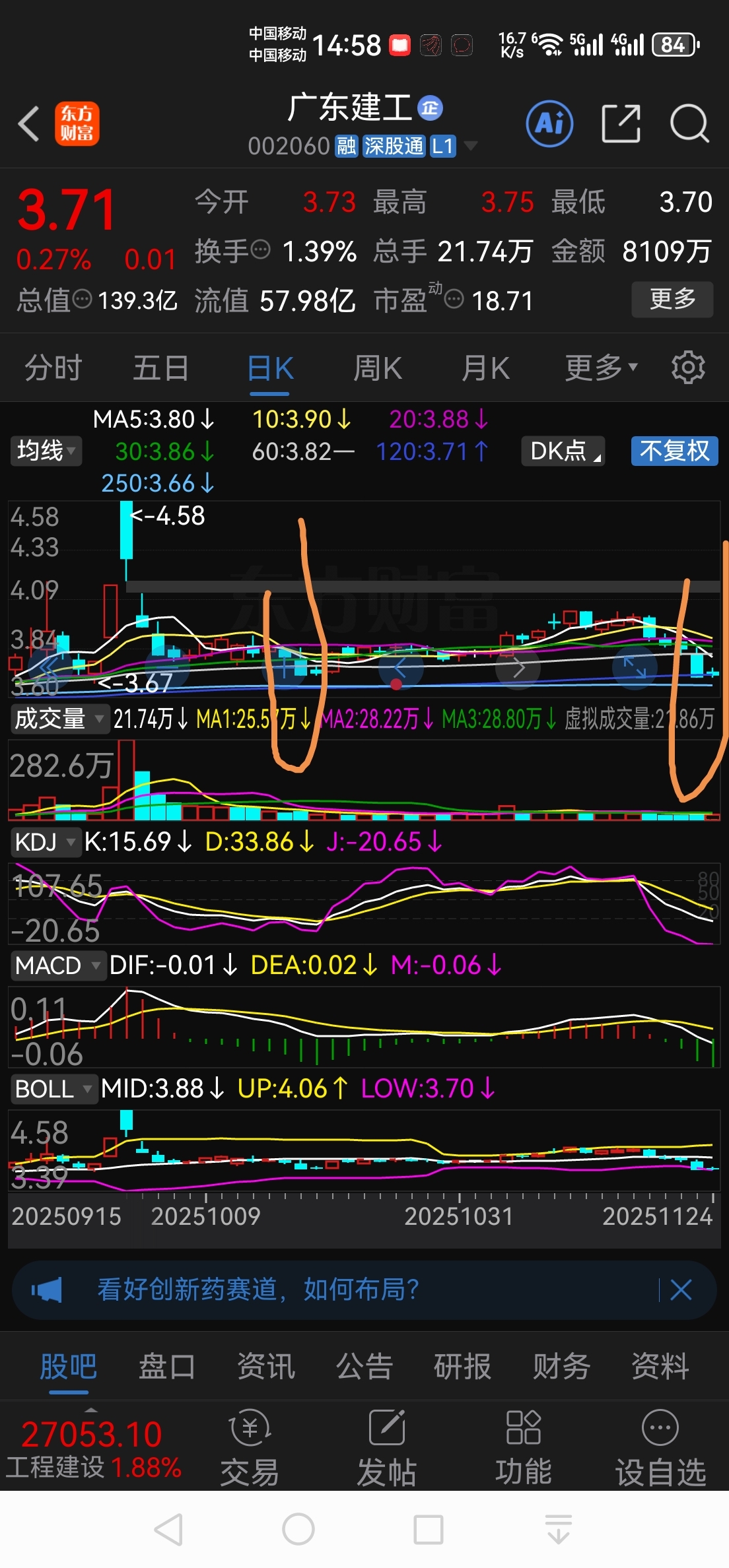This screenshot has height=1568, width=729.
Task: Tap the 27053.10 工程建设 index
Action: point(92,1449)
